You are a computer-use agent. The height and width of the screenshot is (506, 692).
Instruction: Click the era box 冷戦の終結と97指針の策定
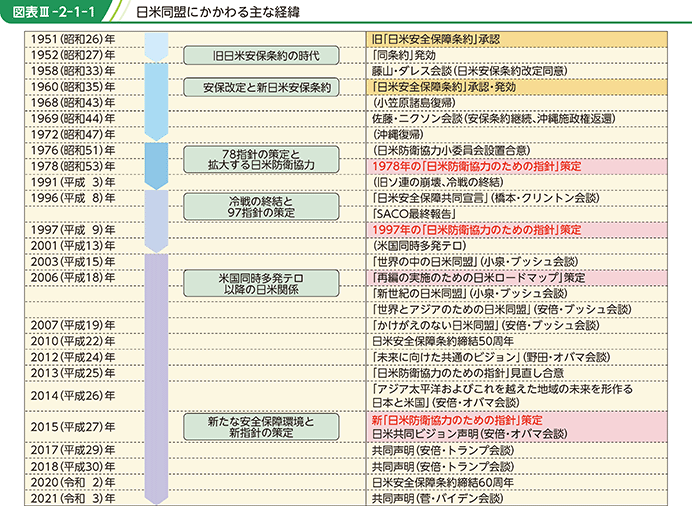[x=261, y=206]
